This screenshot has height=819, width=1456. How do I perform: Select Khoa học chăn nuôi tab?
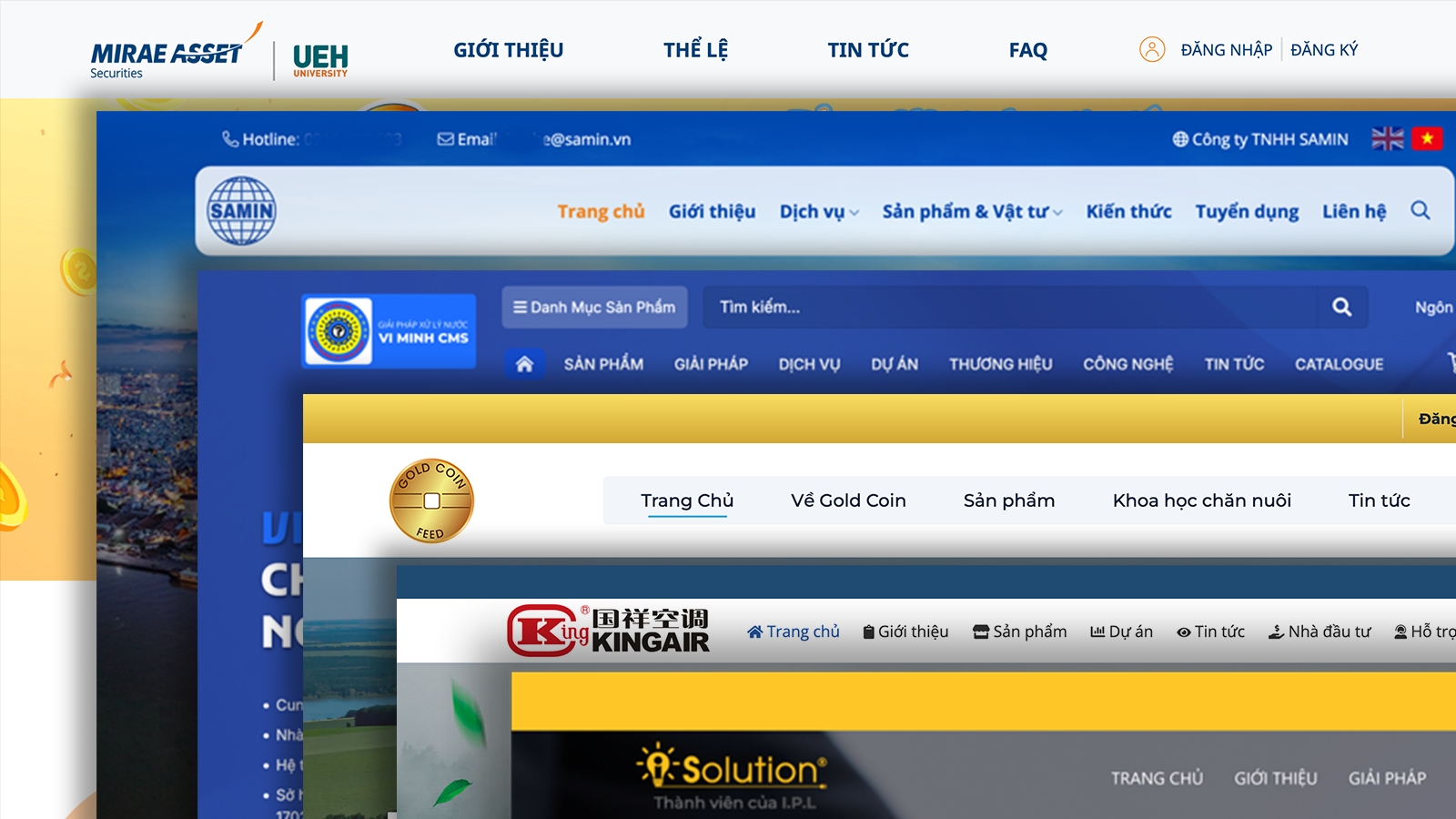tap(1202, 500)
